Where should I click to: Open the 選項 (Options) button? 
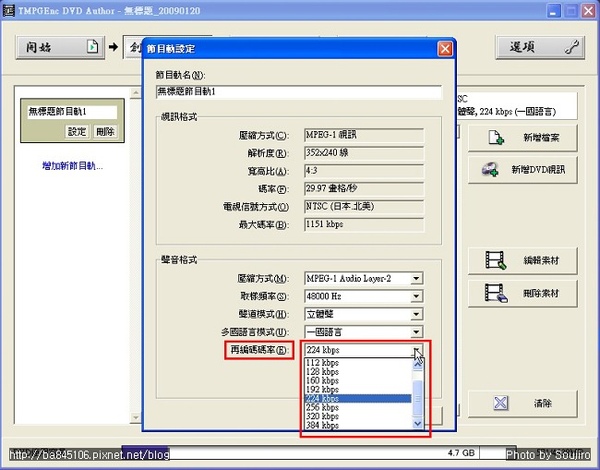(x=540, y=47)
